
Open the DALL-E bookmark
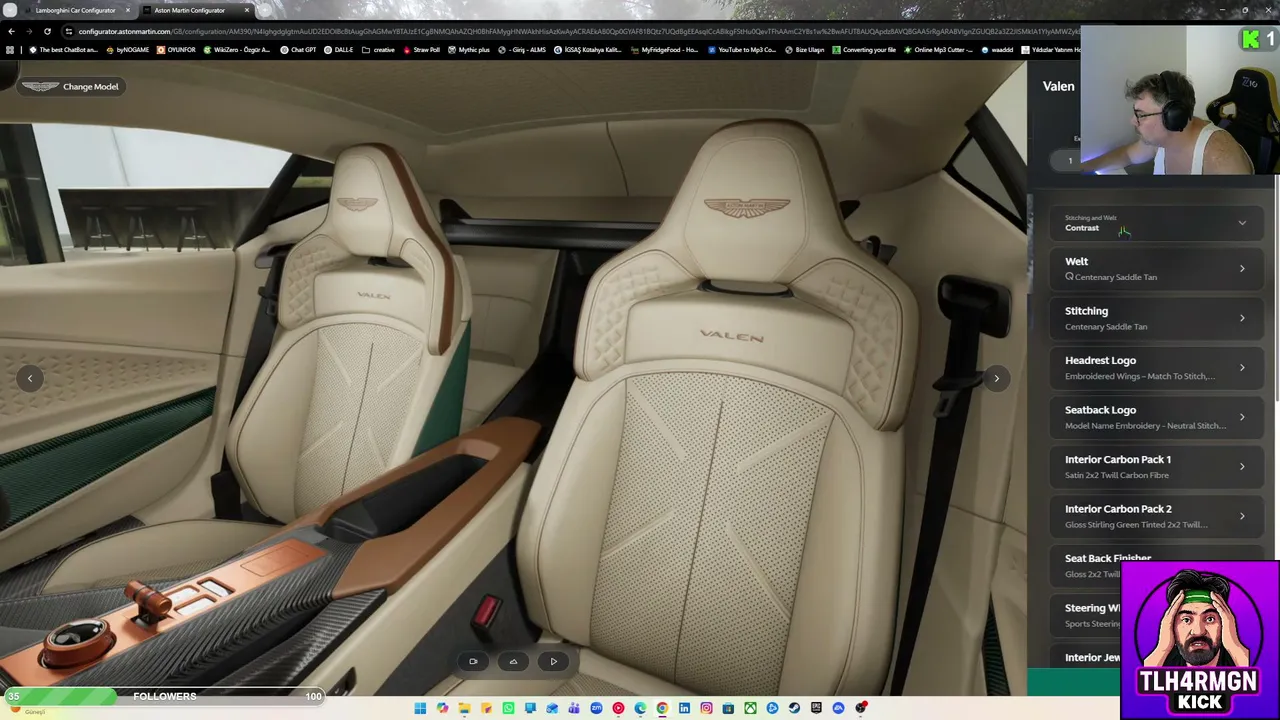339,50
